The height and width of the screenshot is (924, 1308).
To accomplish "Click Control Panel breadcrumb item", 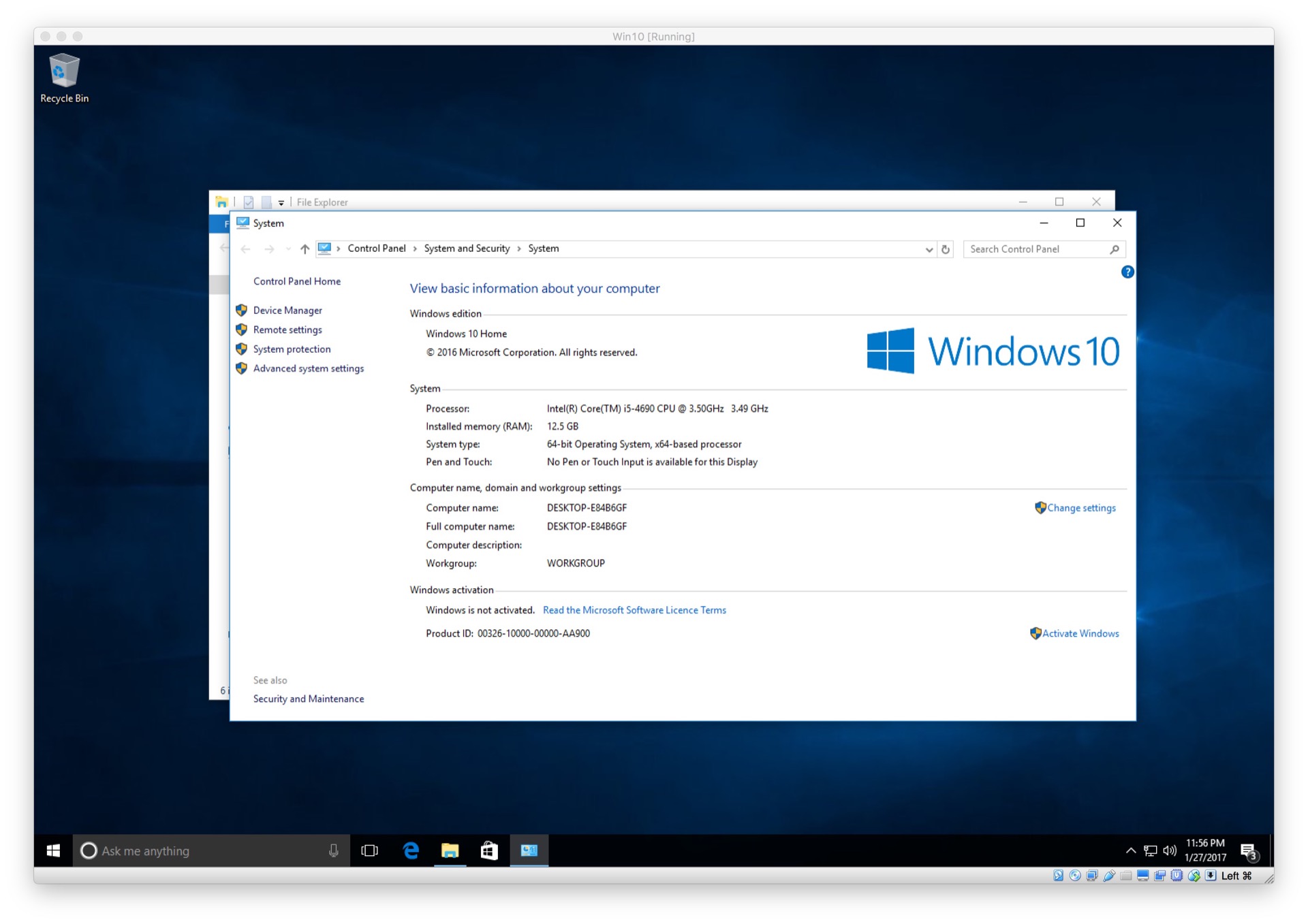I will tap(376, 249).
